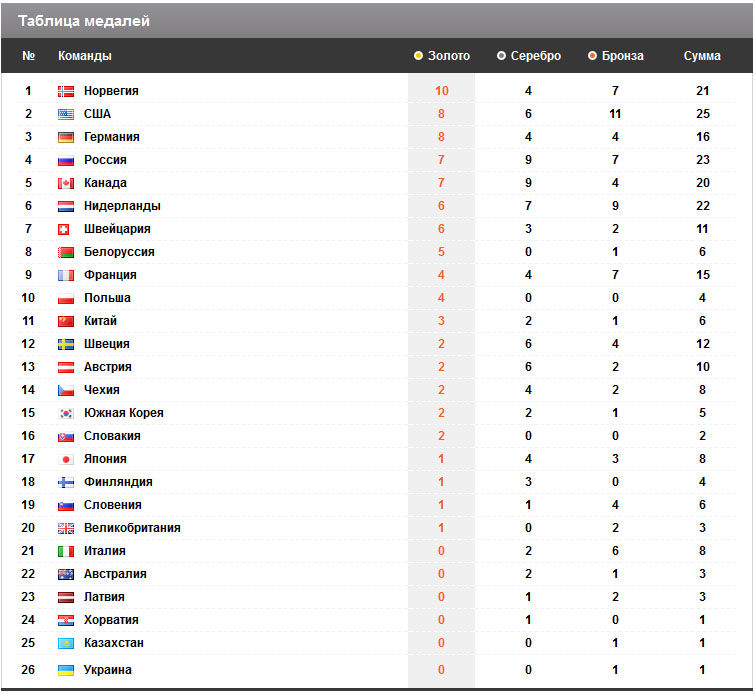Click the Canada flag icon
Viewport: 755px width, 694px height.
[66, 183]
